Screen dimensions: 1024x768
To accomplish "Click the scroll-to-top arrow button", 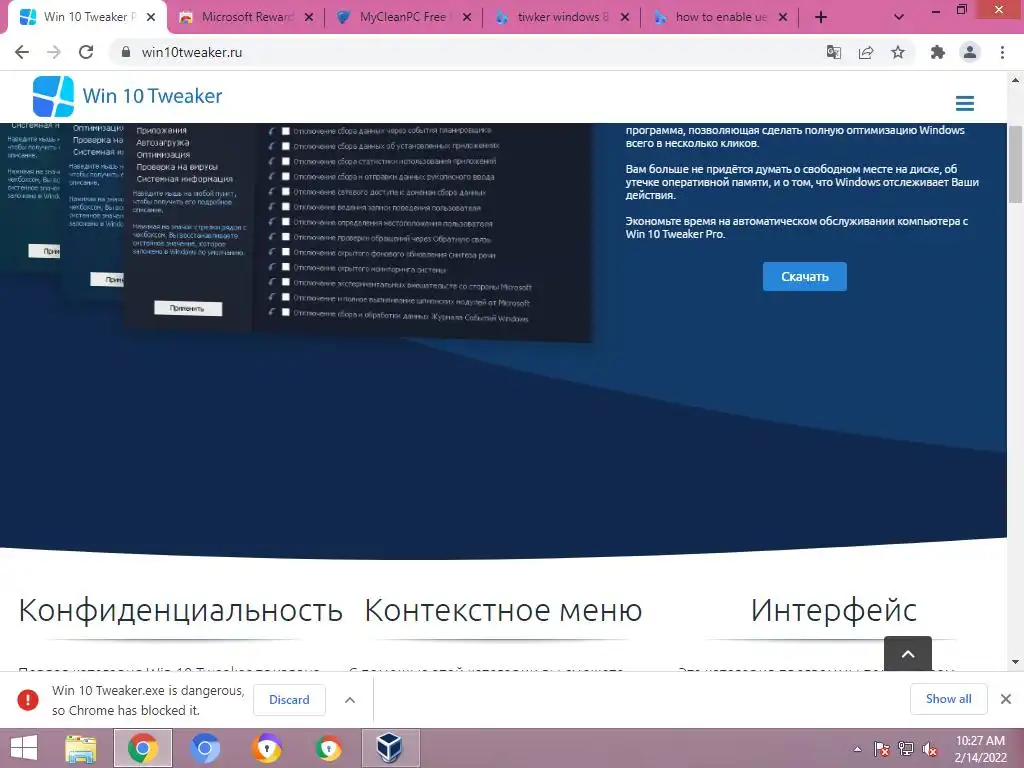I will 908,653.
